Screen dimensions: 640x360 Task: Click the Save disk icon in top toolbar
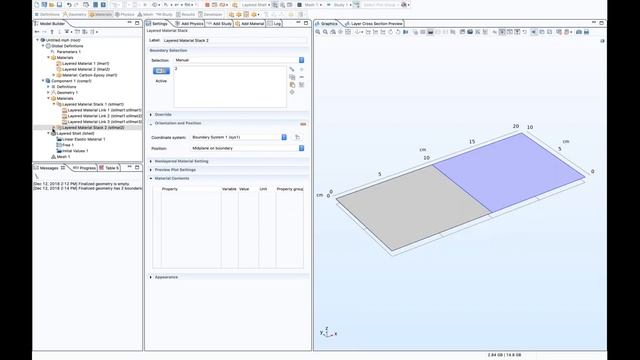60,4
